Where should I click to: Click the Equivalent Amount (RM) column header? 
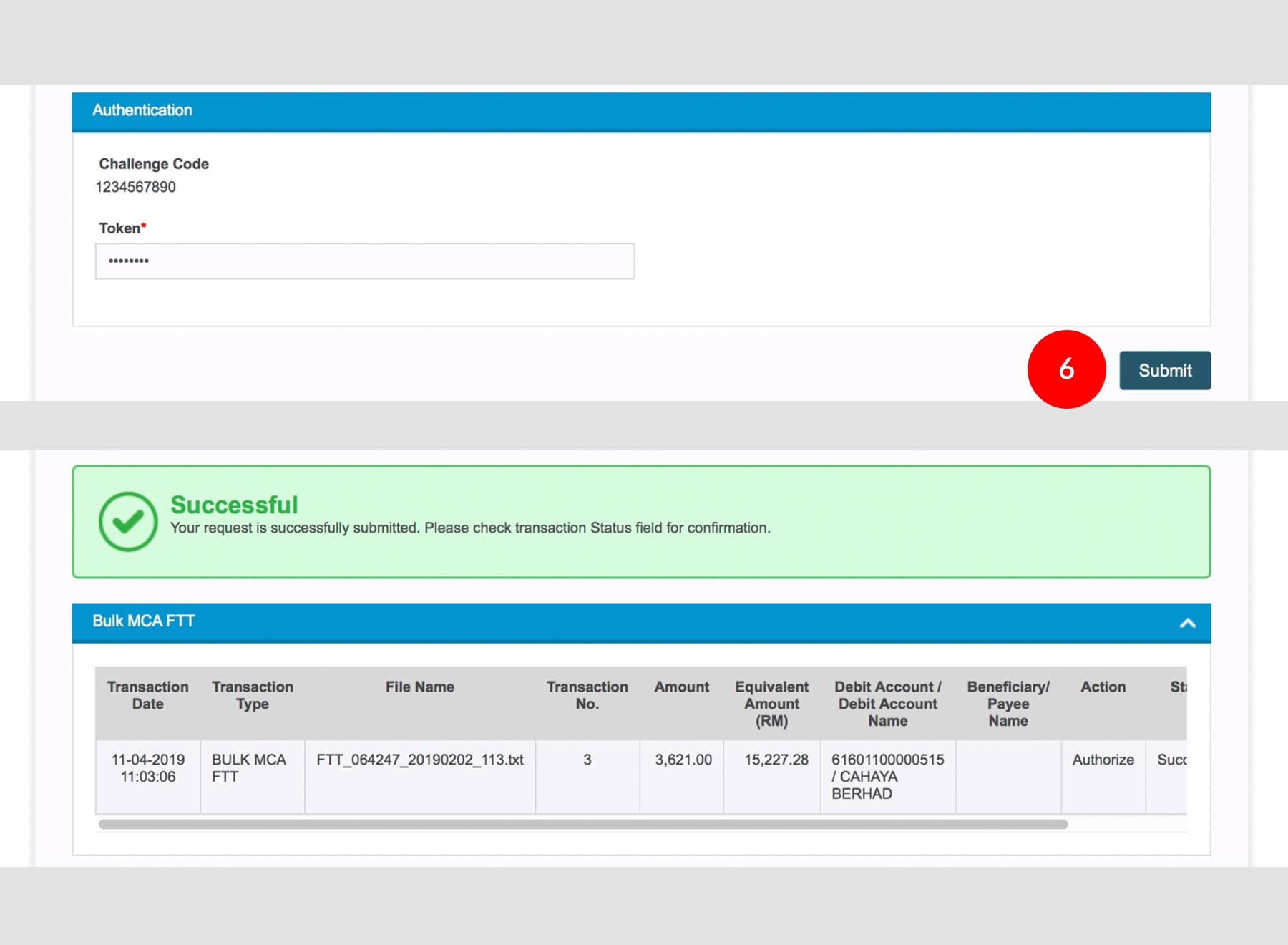771,704
